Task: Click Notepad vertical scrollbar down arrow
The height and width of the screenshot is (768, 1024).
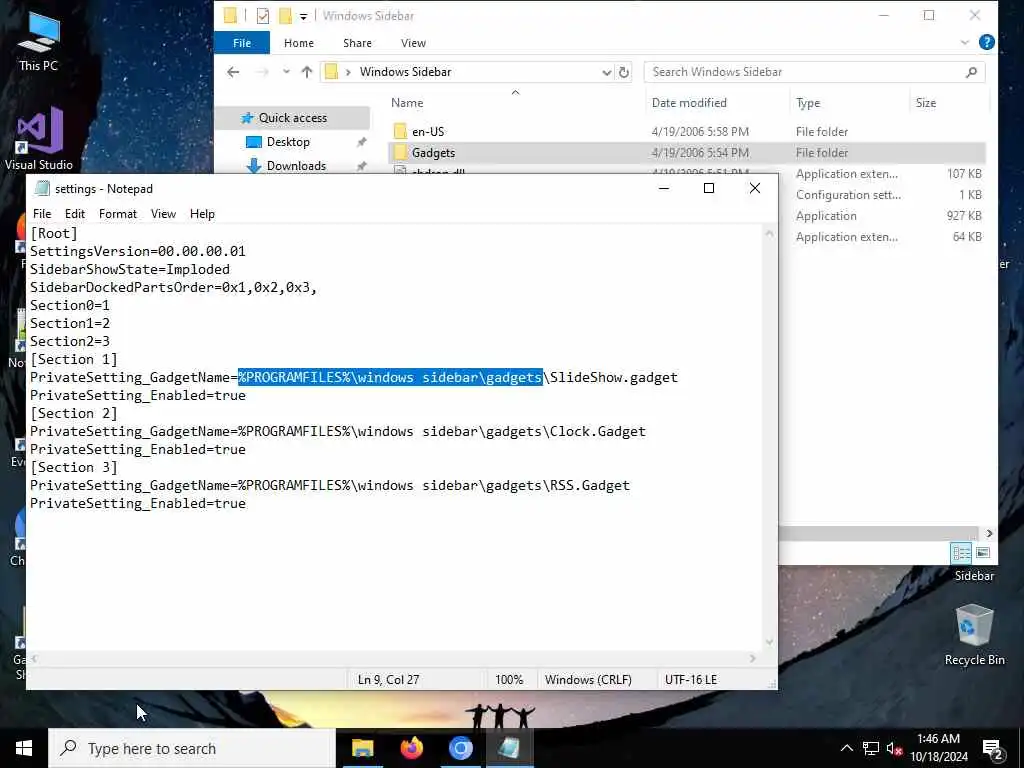Action: [769, 642]
